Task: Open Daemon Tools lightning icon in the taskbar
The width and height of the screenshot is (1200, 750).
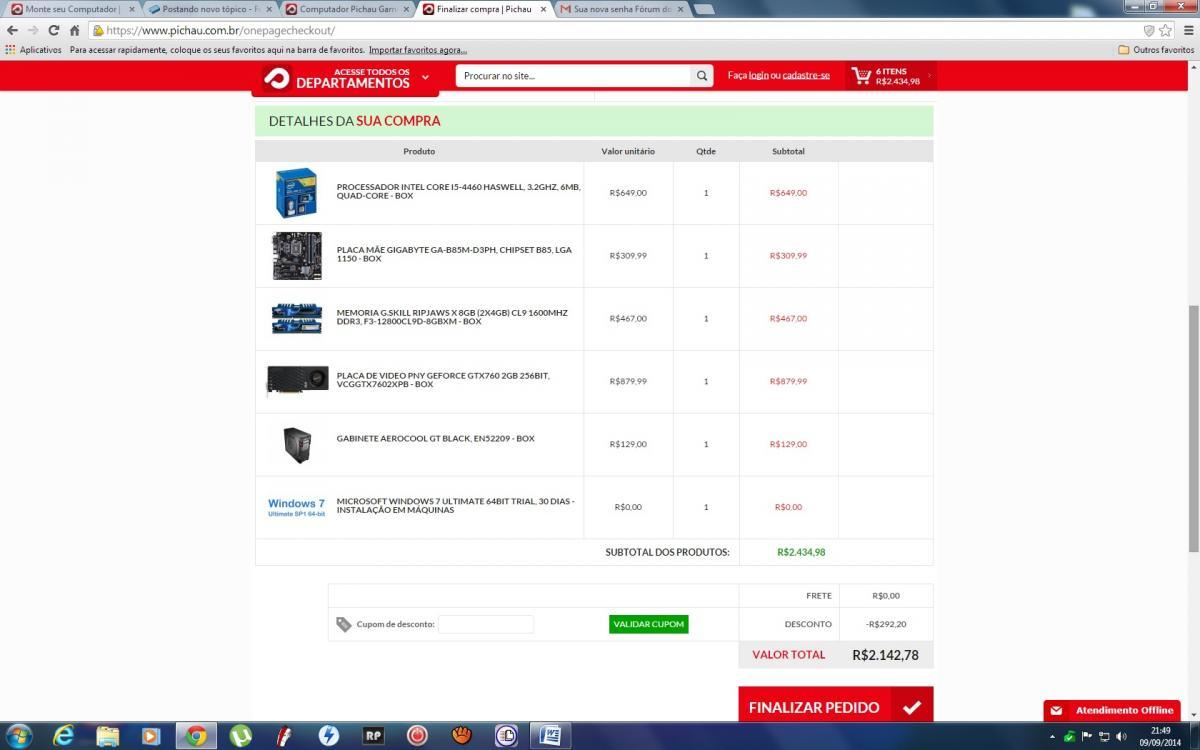Action: pyautogui.click(x=328, y=736)
